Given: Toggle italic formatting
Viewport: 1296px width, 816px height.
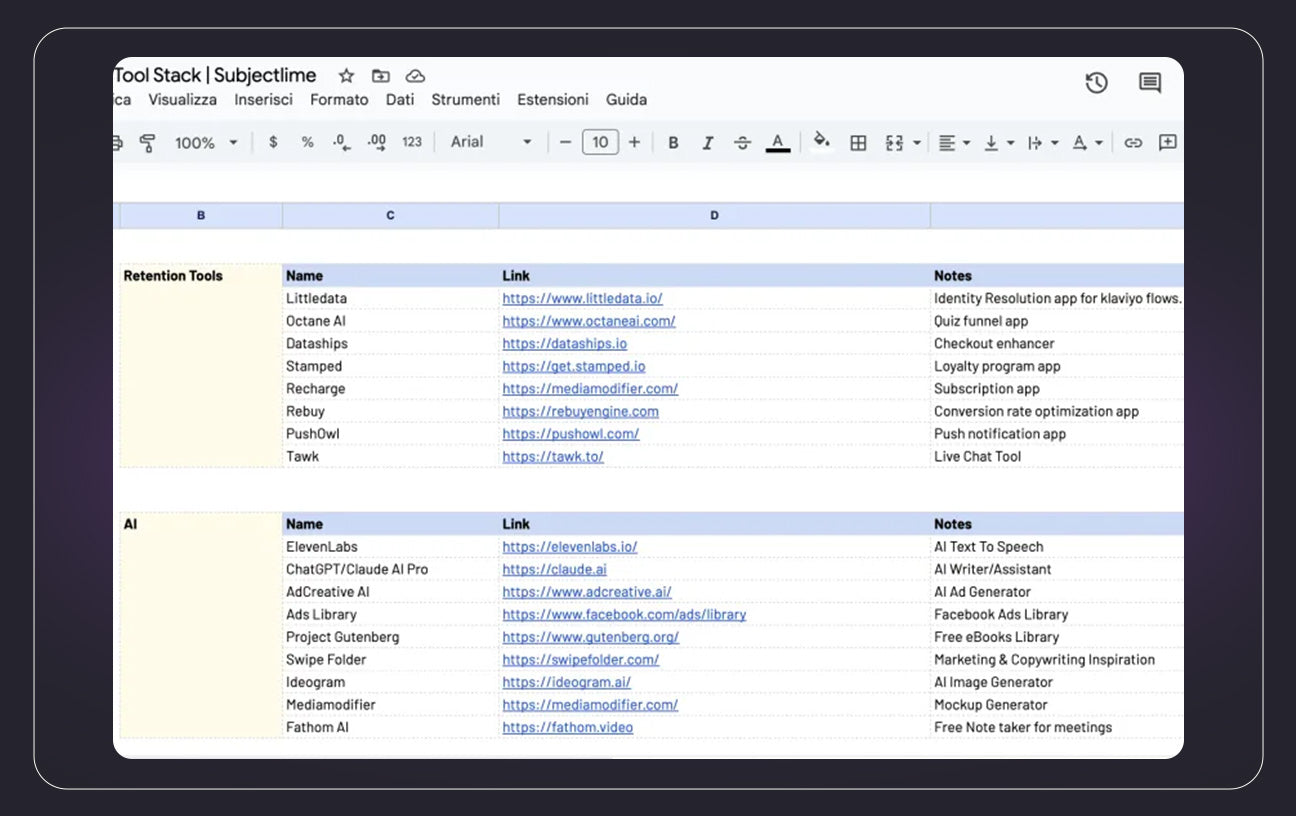Looking at the screenshot, I should point(707,143).
